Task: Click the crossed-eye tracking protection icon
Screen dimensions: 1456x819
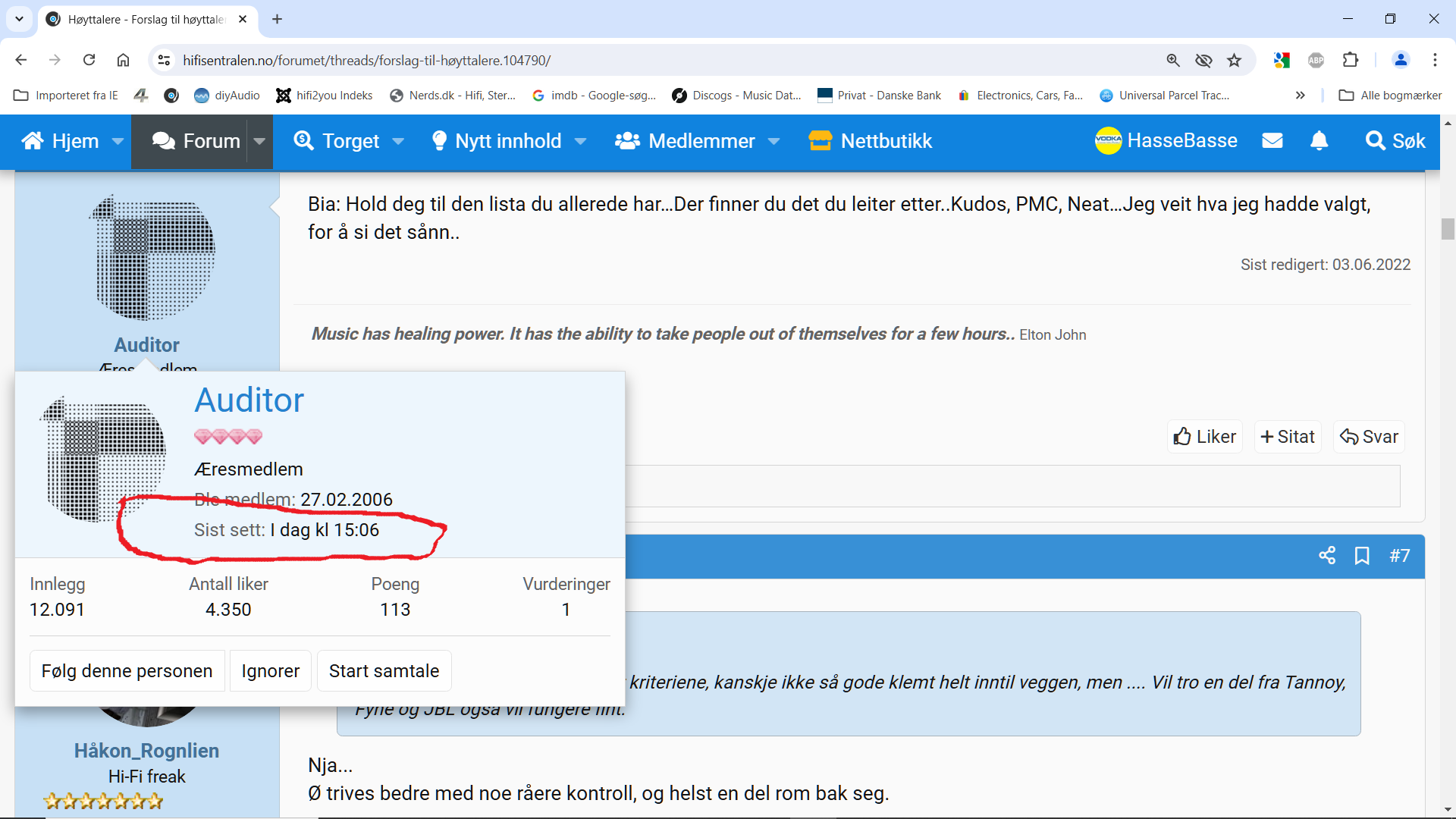Action: tap(1203, 61)
